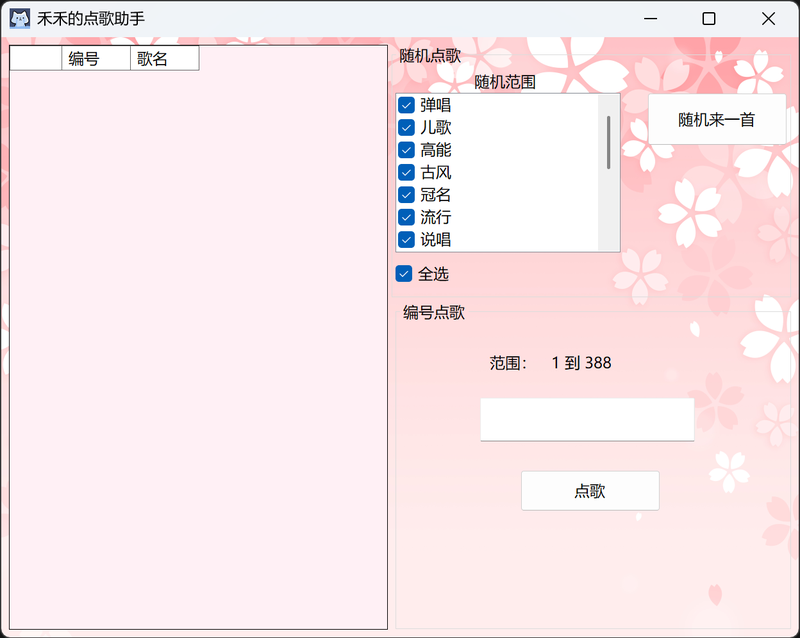Screen dimensions: 800x638
Task: Click the 歌名 column header
Action: [x=165, y=59]
